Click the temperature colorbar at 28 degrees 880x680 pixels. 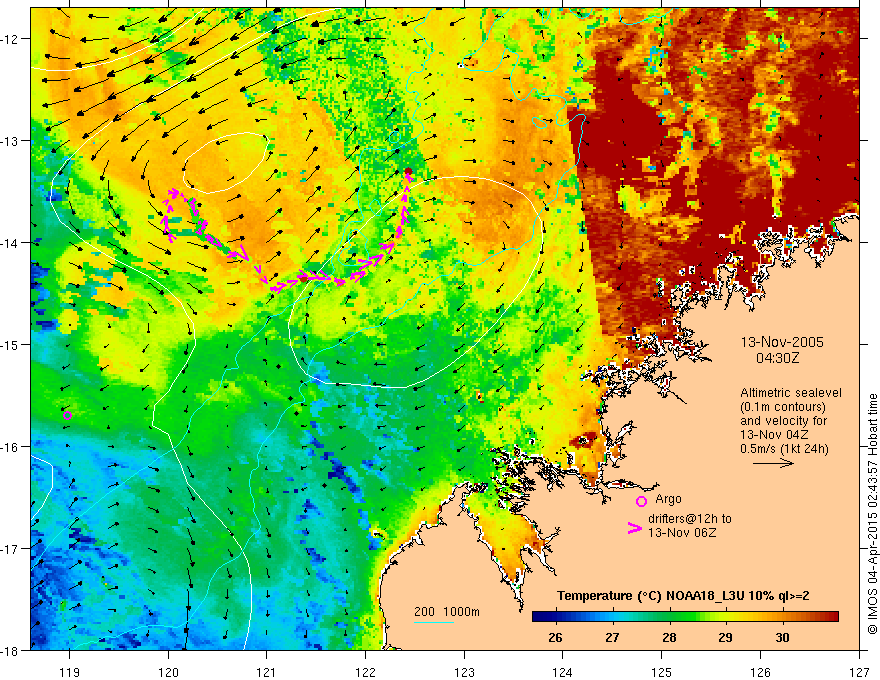coord(669,617)
